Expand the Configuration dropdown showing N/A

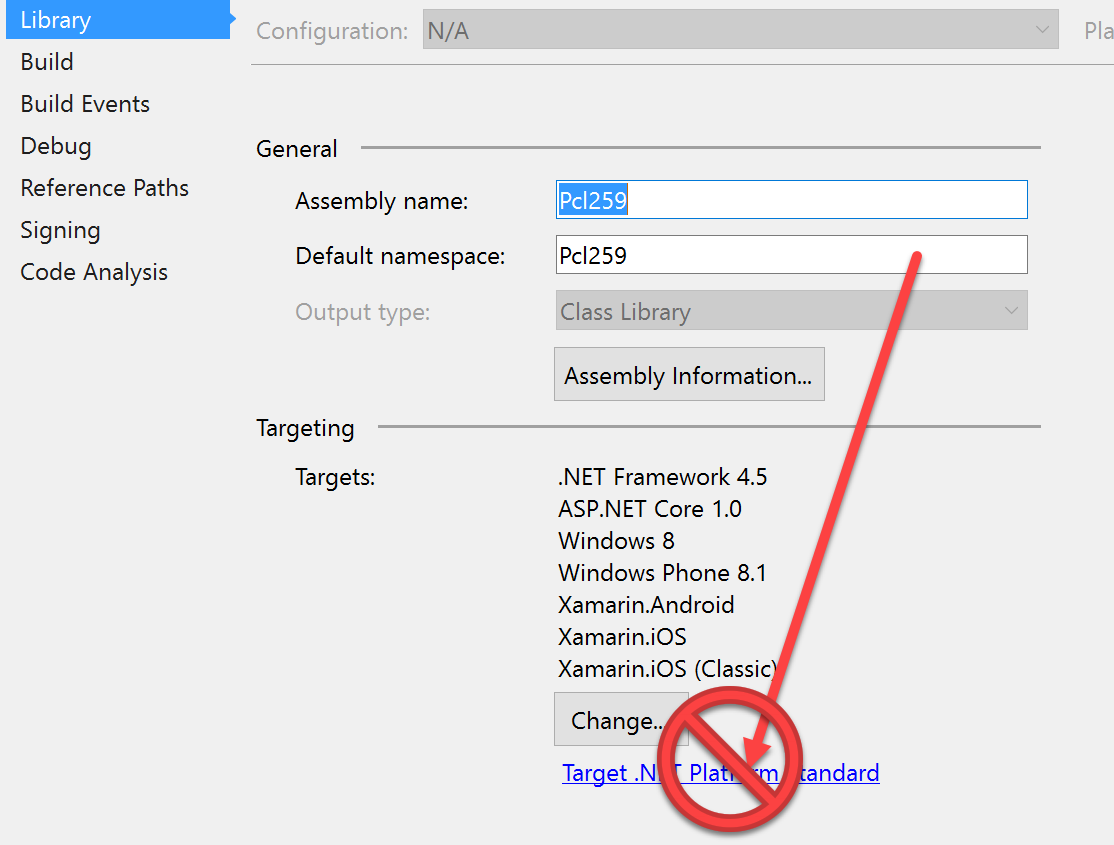tap(740, 30)
